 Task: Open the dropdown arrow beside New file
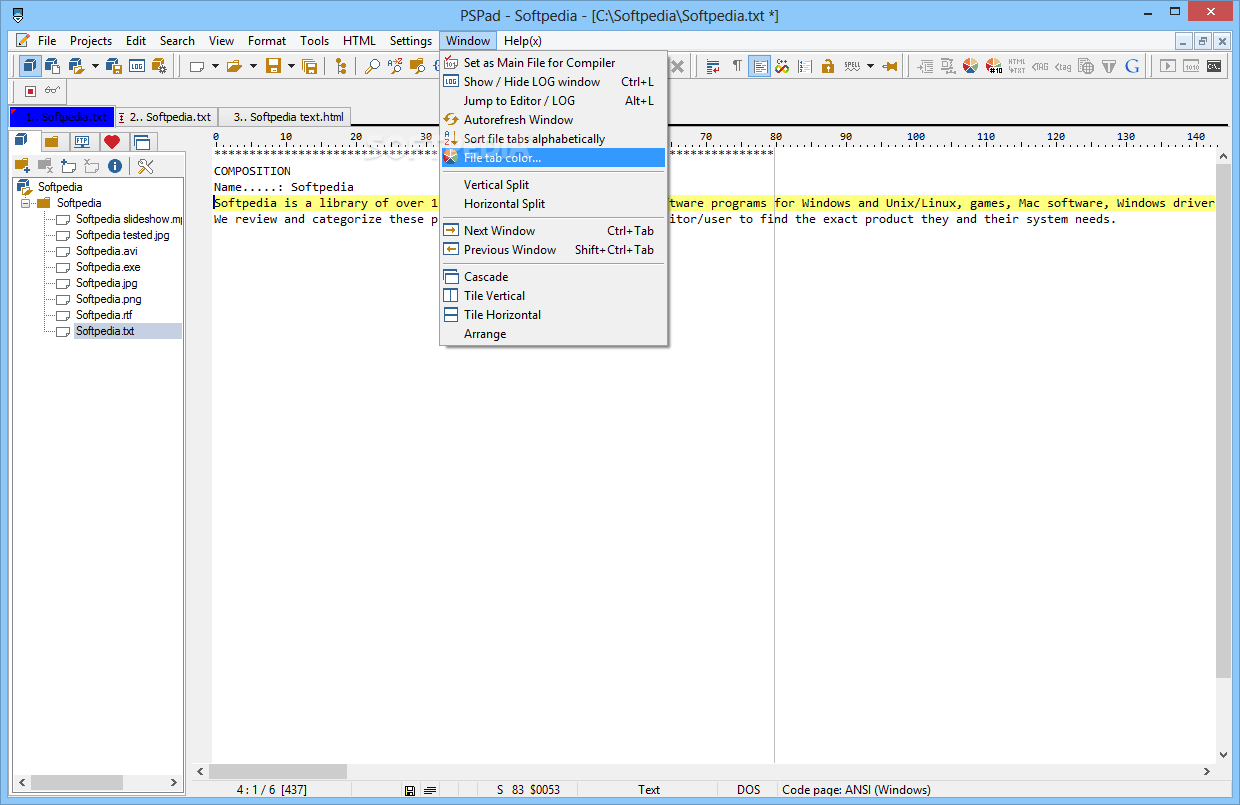click(x=215, y=67)
